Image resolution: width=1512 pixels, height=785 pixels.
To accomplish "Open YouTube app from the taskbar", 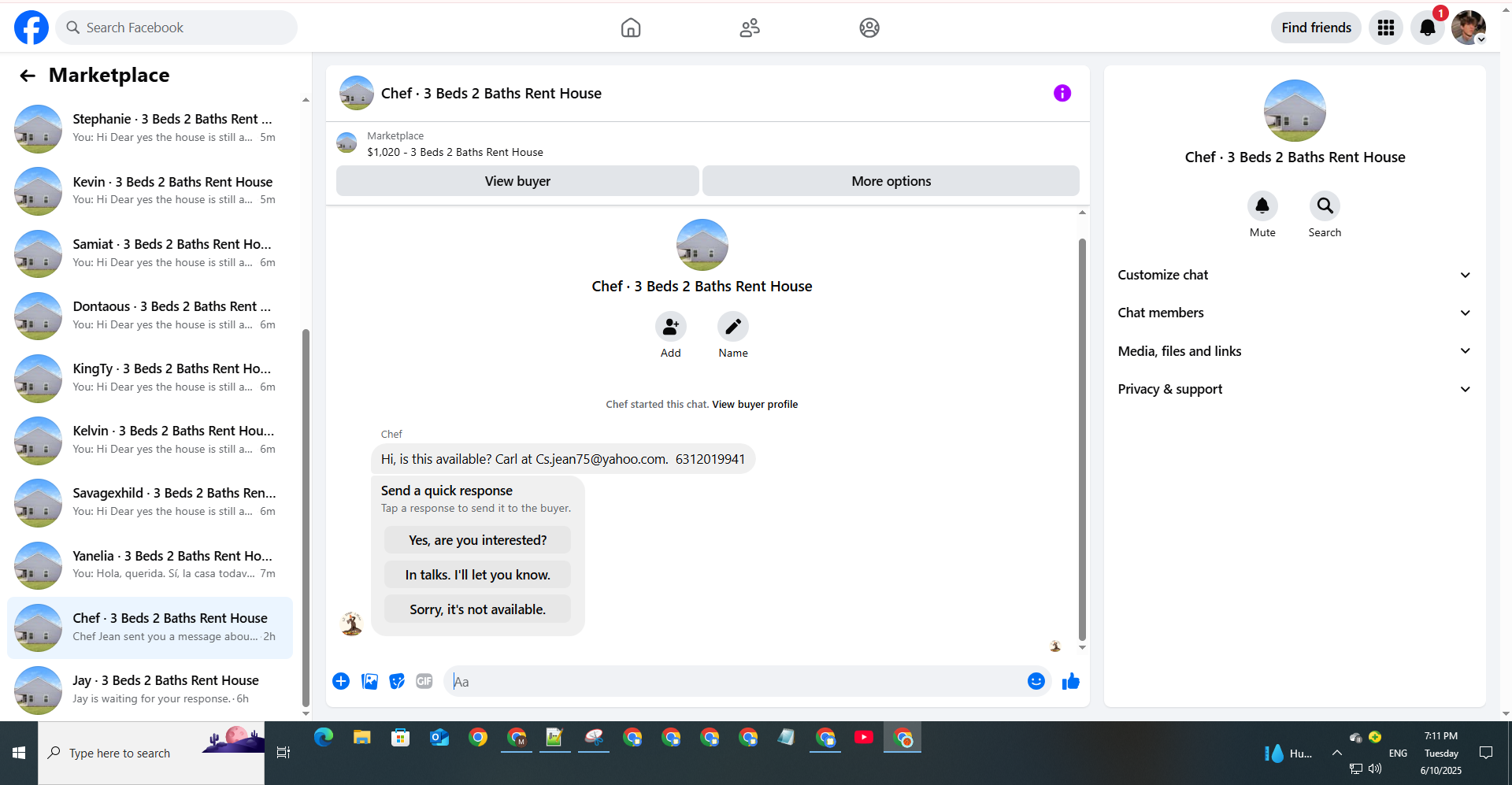I will (864, 737).
